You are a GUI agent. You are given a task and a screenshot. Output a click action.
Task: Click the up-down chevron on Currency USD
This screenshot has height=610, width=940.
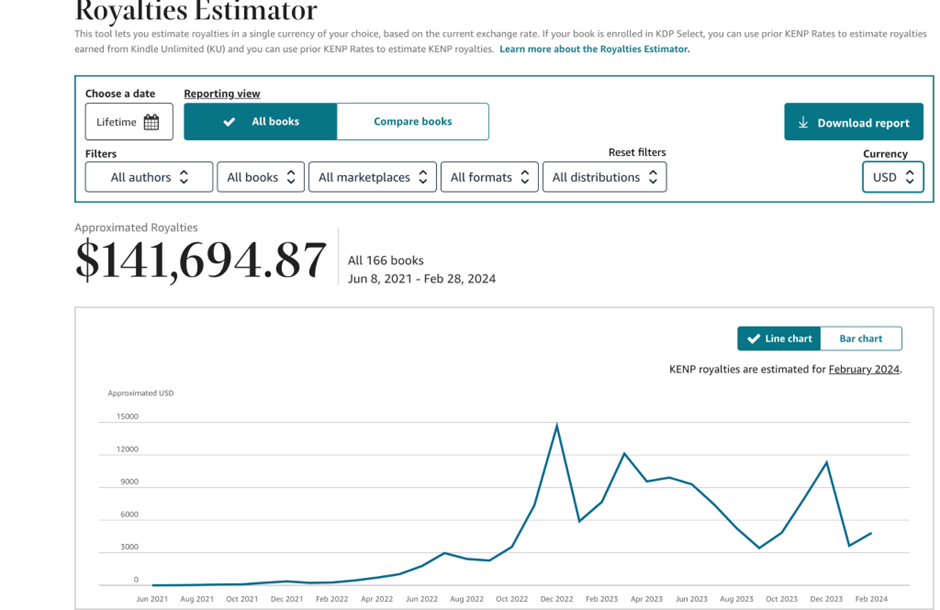[x=909, y=177]
